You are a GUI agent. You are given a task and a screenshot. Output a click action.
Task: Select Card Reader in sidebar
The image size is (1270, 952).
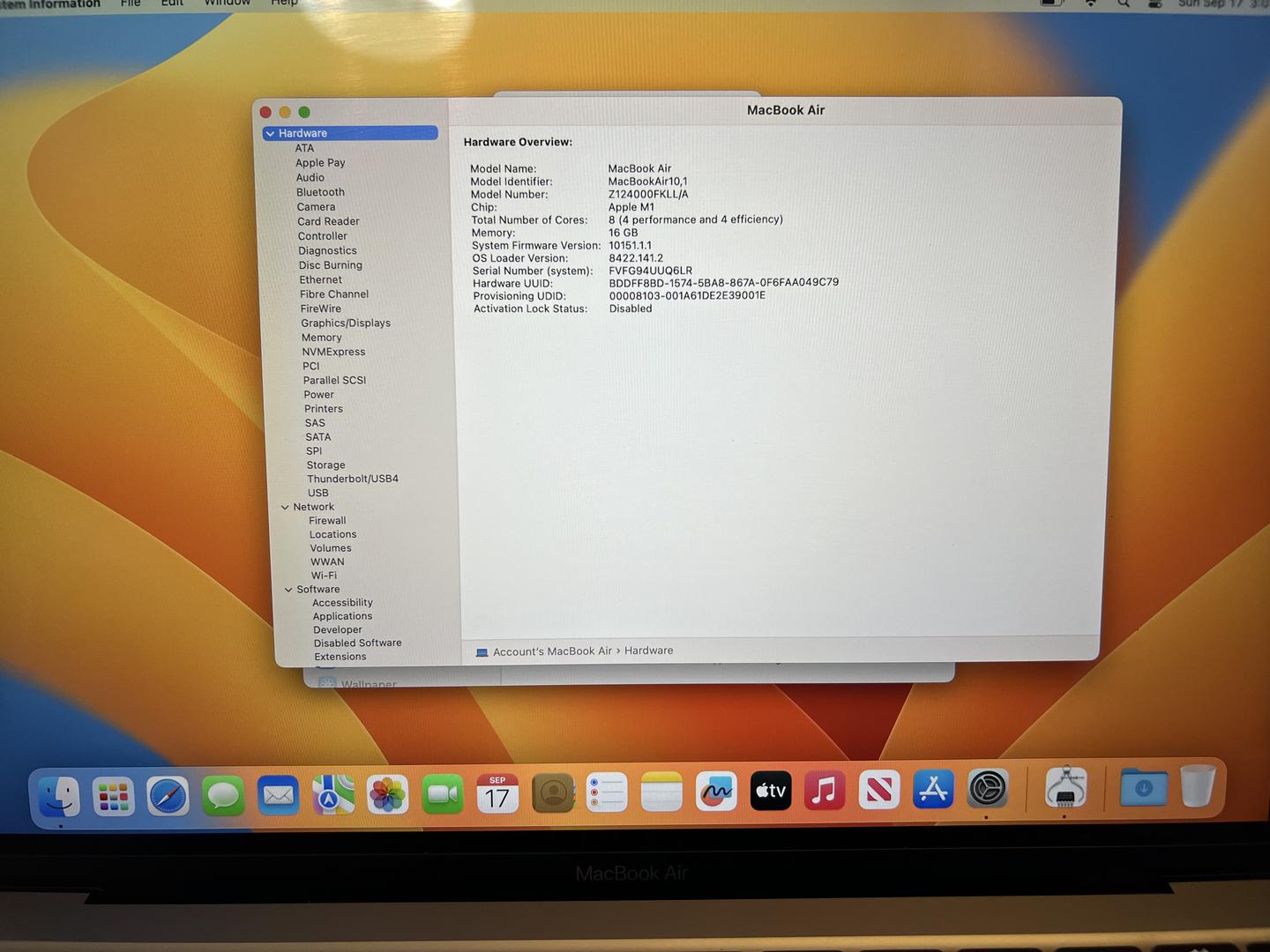point(328,221)
